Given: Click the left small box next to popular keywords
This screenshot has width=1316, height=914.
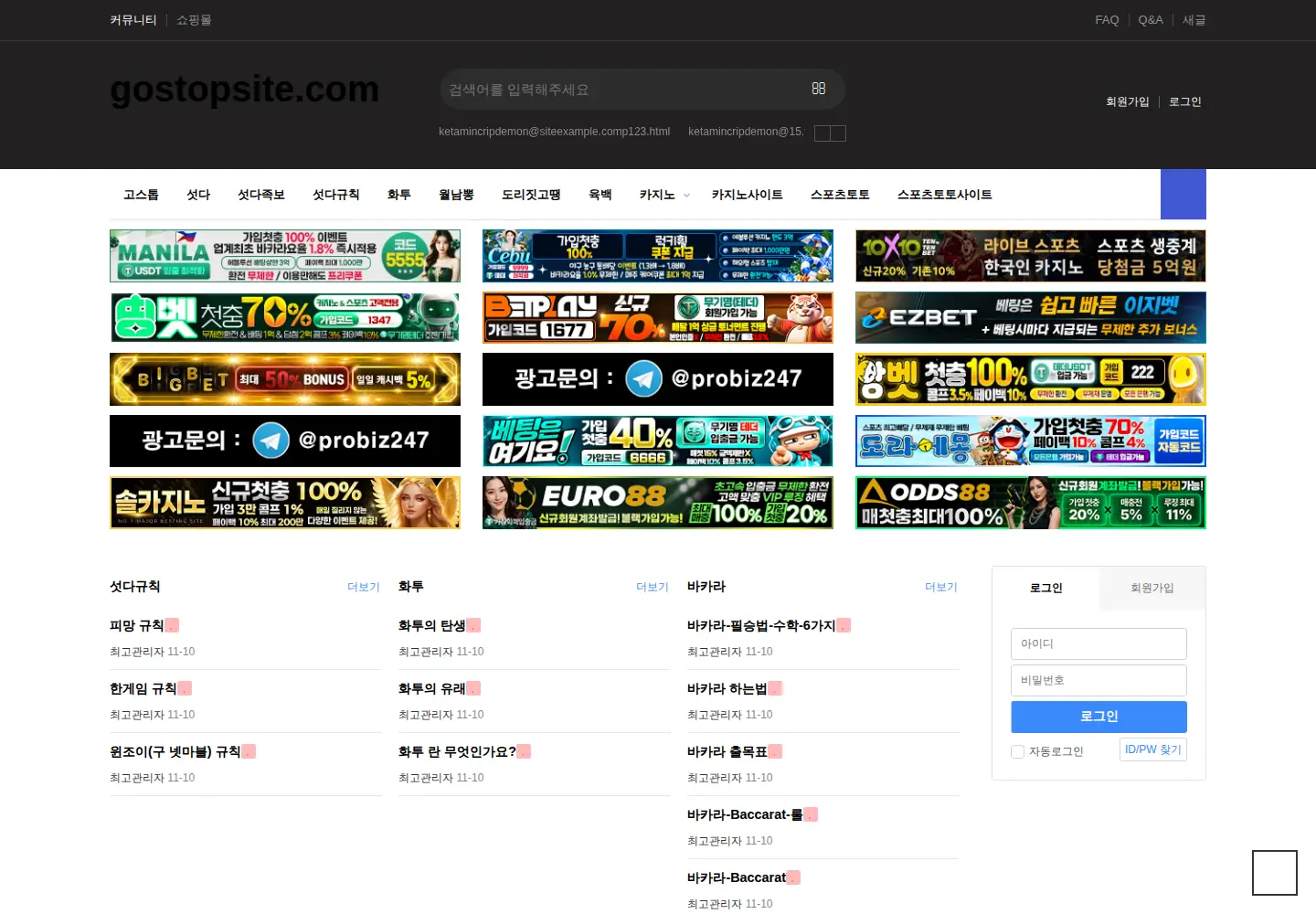Looking at the screenshot, I should coord(822,133).
